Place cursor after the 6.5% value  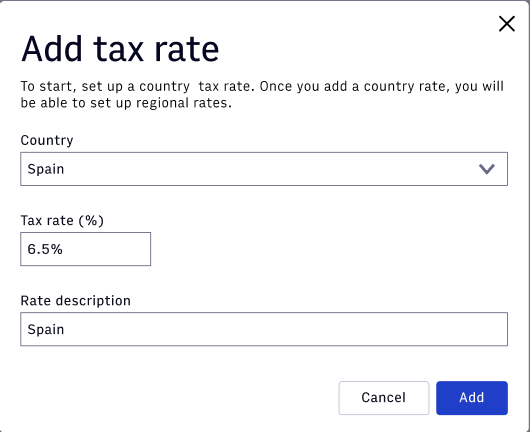[x=64, y=249]
